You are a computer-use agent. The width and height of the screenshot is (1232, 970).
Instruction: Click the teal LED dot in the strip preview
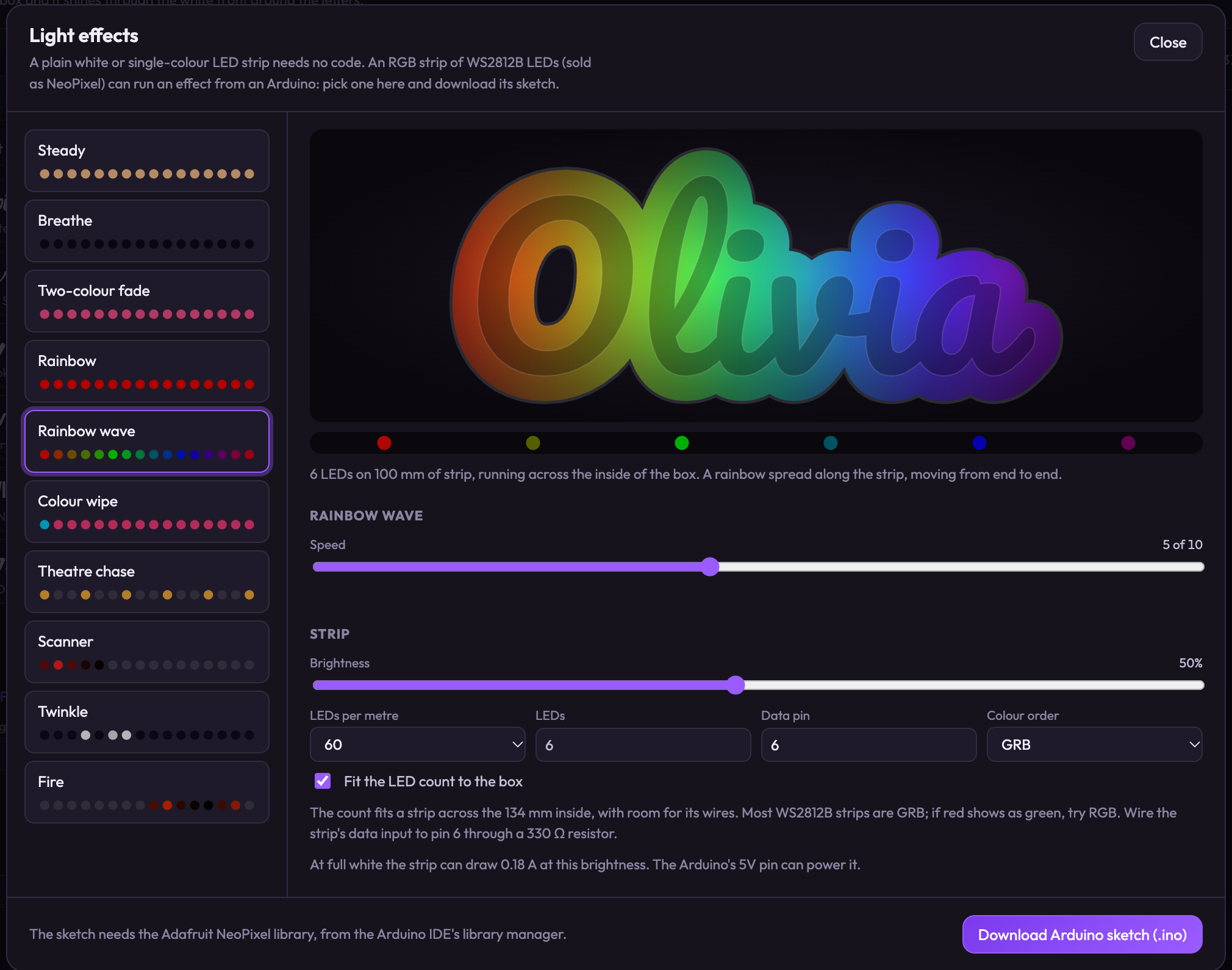tap(831, 443)
